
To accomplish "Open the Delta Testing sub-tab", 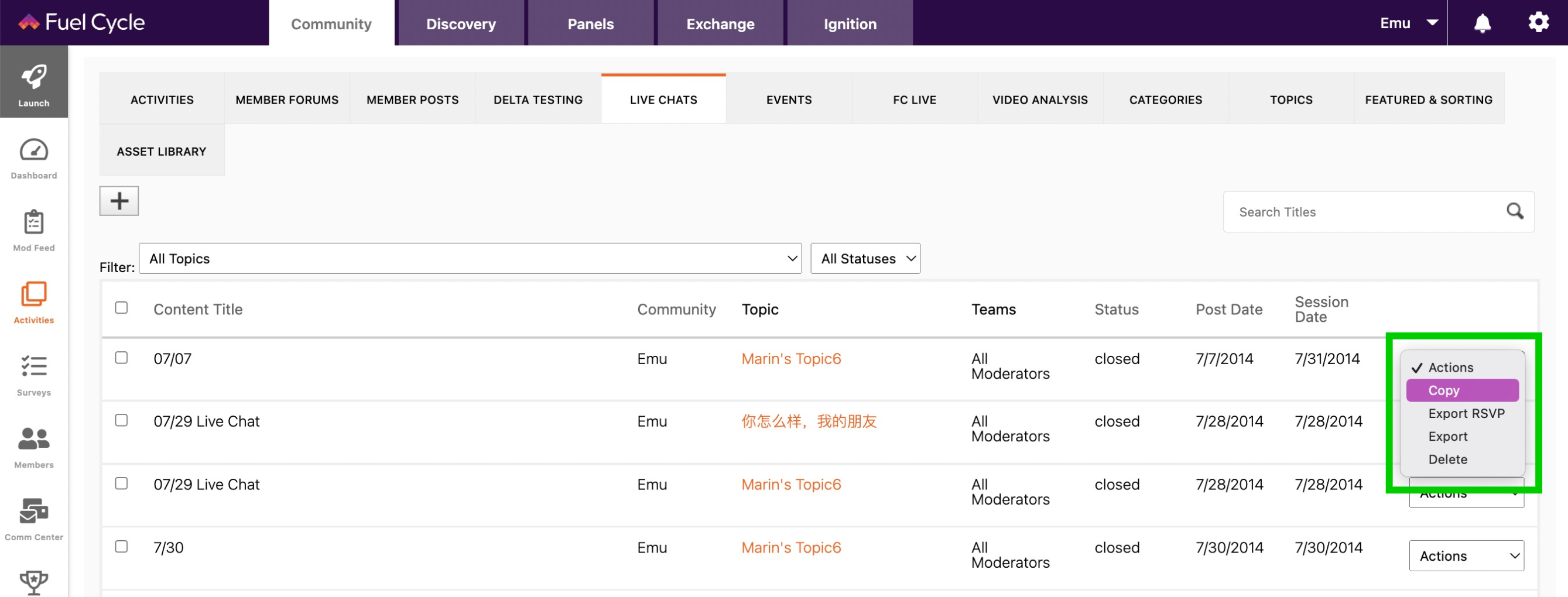I will click(538, 99).
